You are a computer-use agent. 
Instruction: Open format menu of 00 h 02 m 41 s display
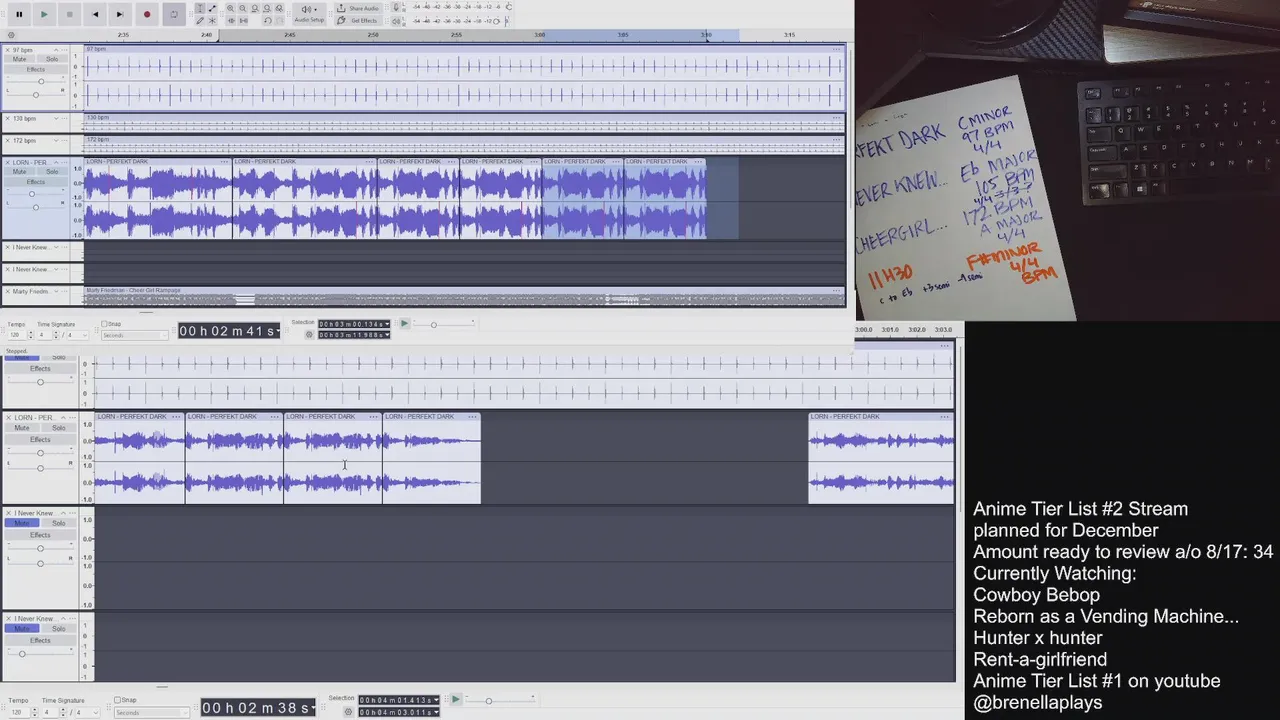[276, 331]
